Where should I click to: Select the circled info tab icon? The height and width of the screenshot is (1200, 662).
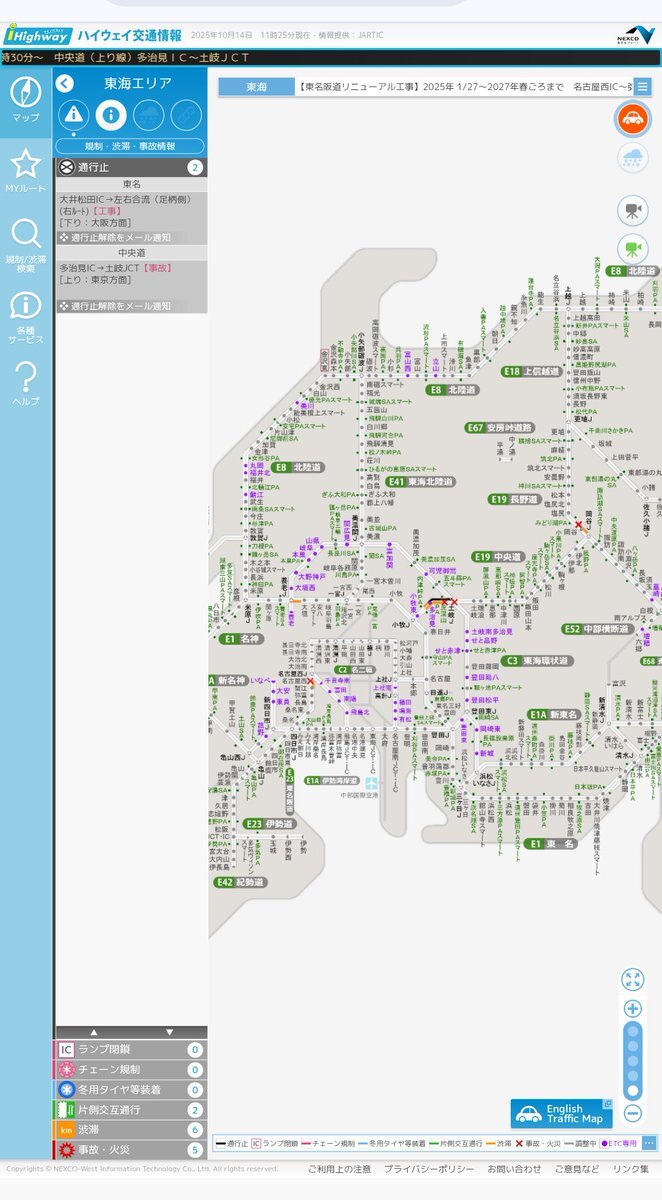(x=111, y=114)
